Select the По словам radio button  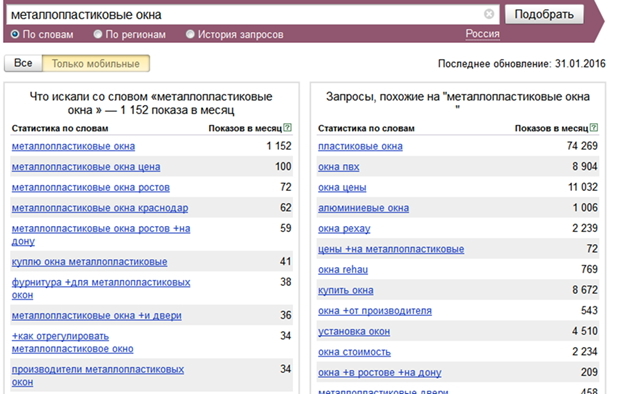[15, 35]
